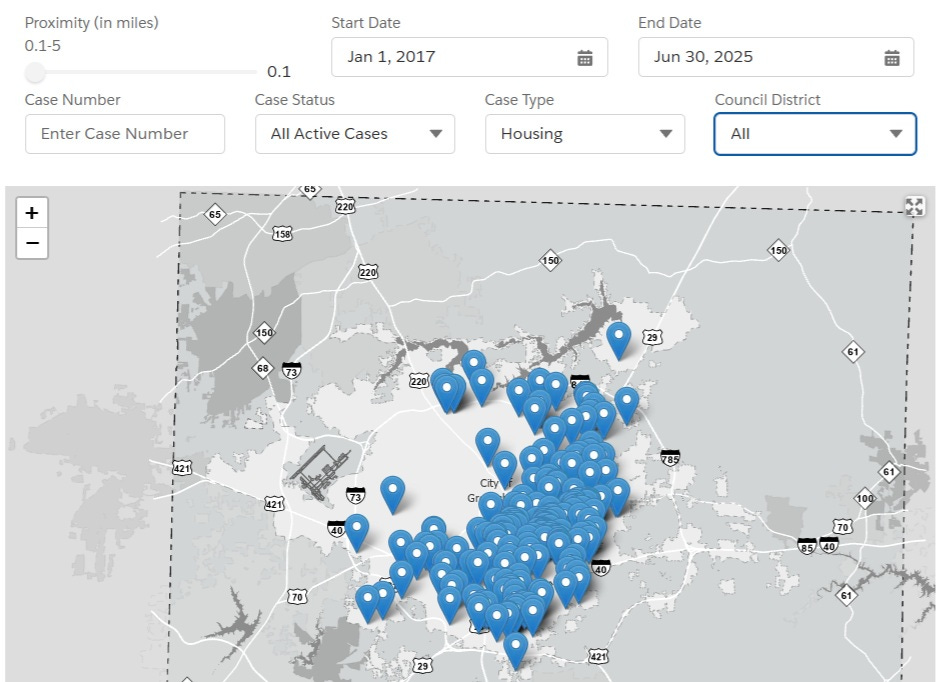Select the map pin near Route 29 shield in northeast
936x682 pixels.
(x=619, y=340)
